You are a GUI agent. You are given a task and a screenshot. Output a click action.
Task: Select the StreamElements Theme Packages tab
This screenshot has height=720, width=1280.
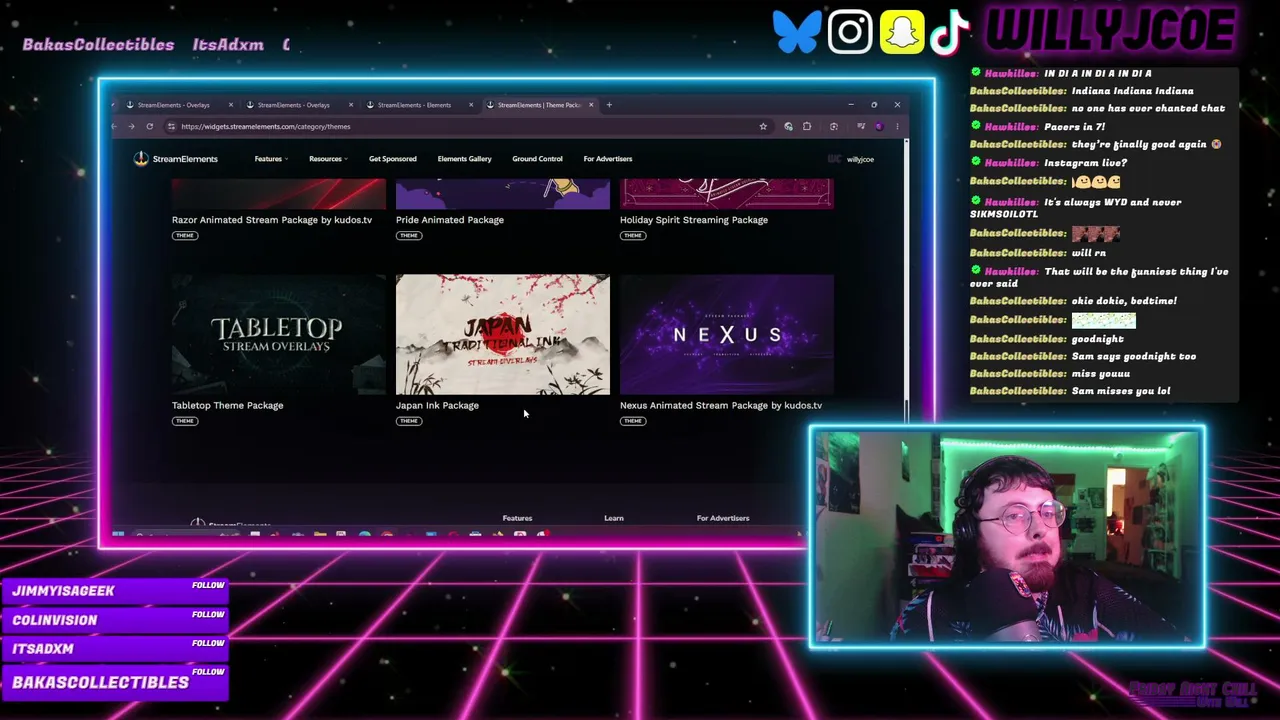[x=538, y=104]
